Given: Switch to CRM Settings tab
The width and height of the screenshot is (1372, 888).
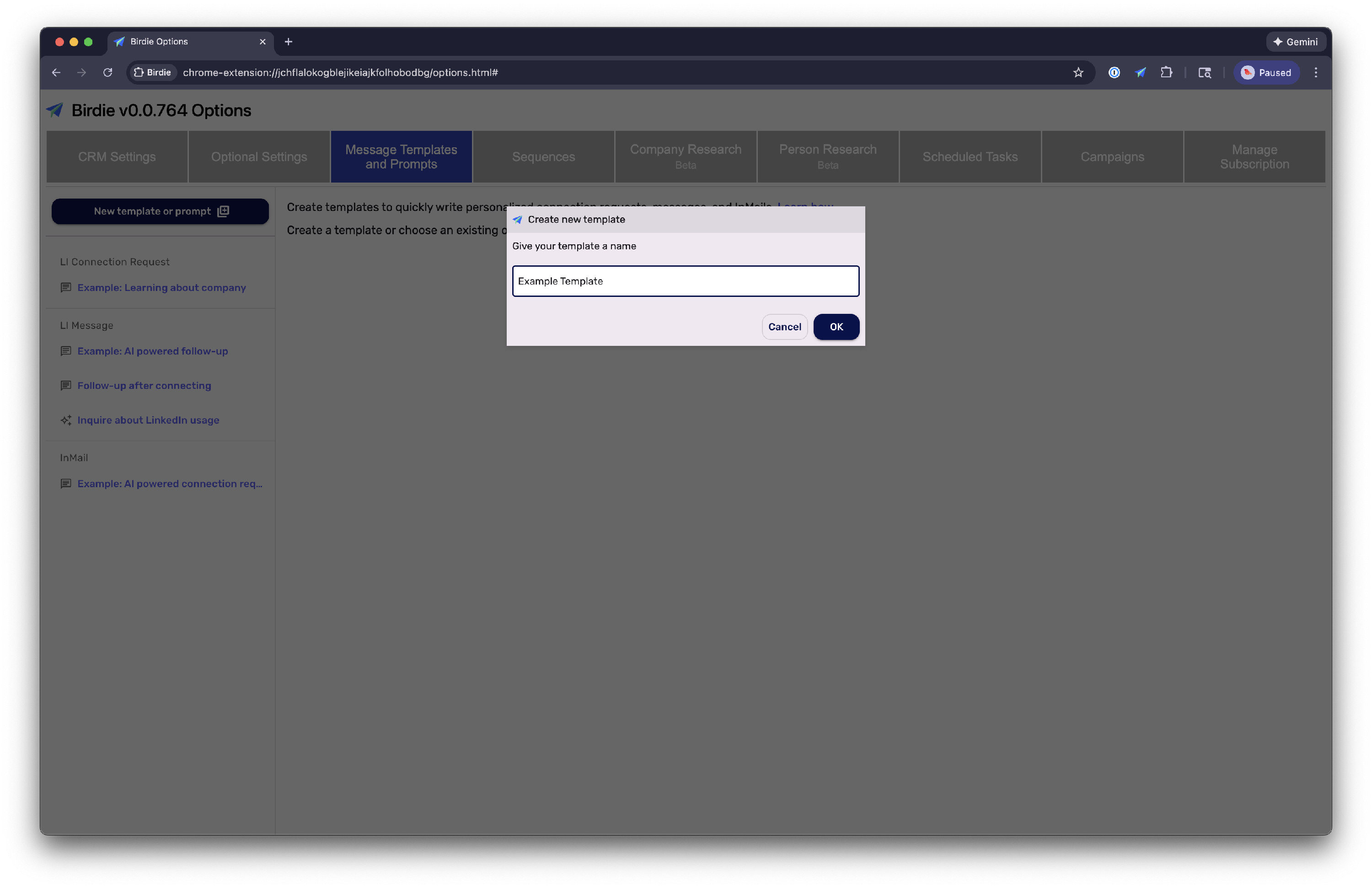Looking at the screenshot, I should 117,157.
